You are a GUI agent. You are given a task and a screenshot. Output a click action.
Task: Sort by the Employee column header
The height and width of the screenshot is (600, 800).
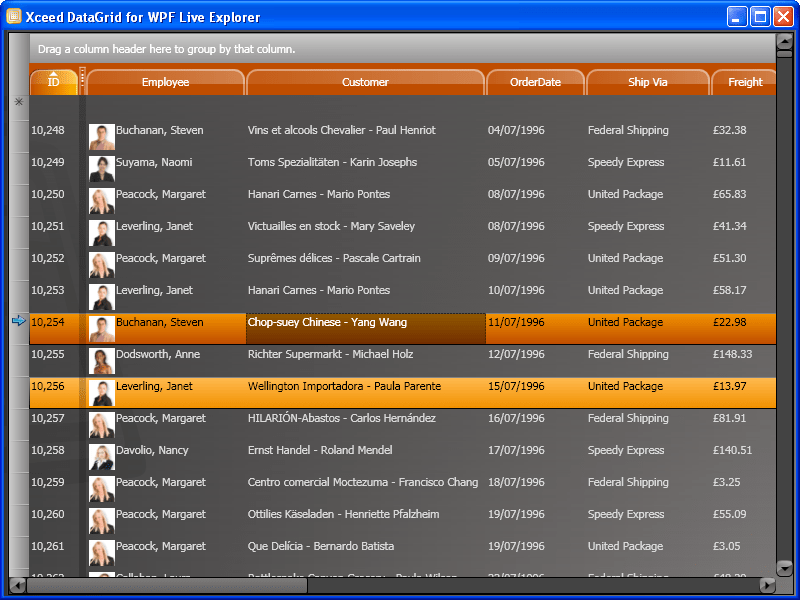point(165,82)
